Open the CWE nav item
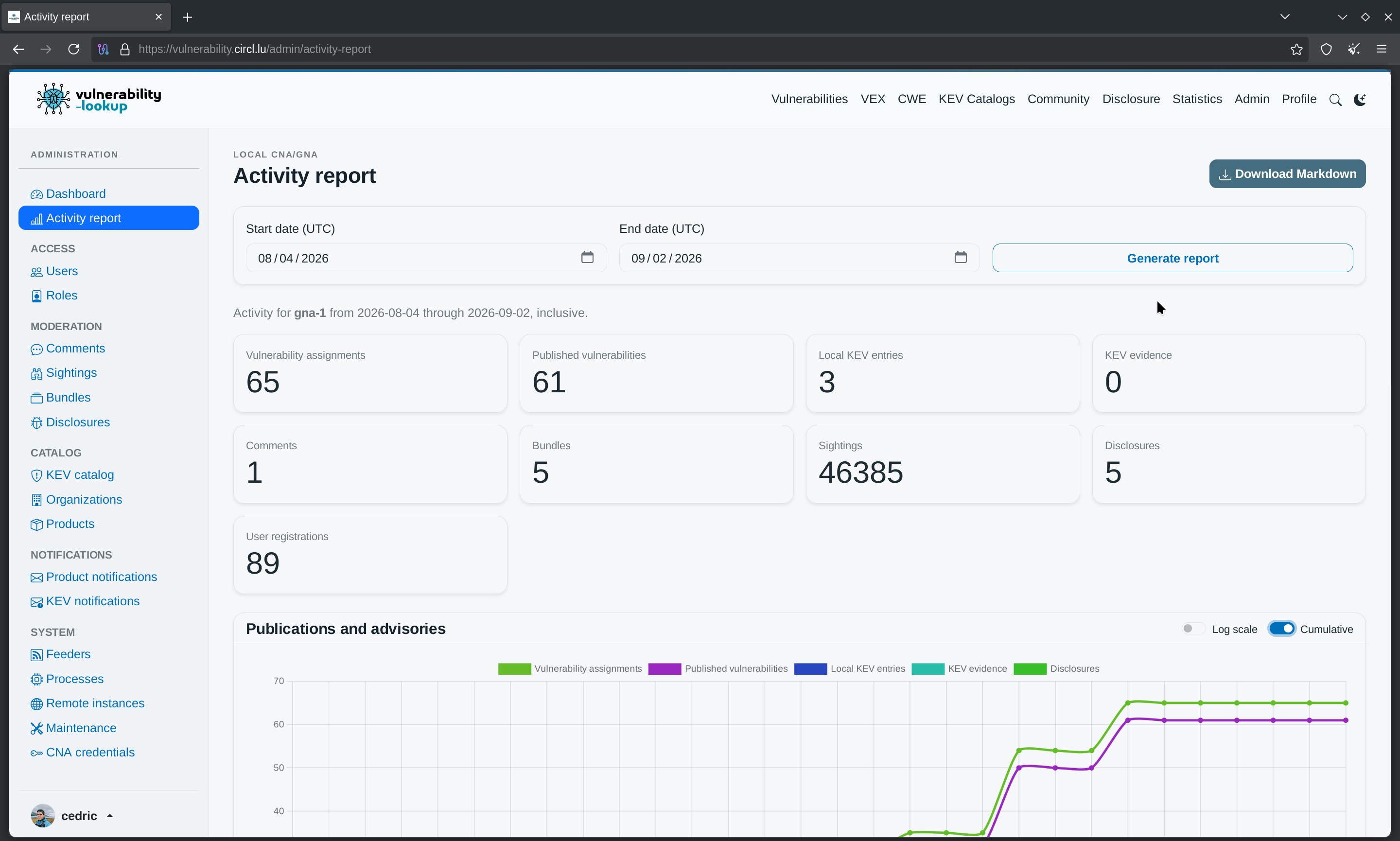1400x841 pixels. coord(911,99)
